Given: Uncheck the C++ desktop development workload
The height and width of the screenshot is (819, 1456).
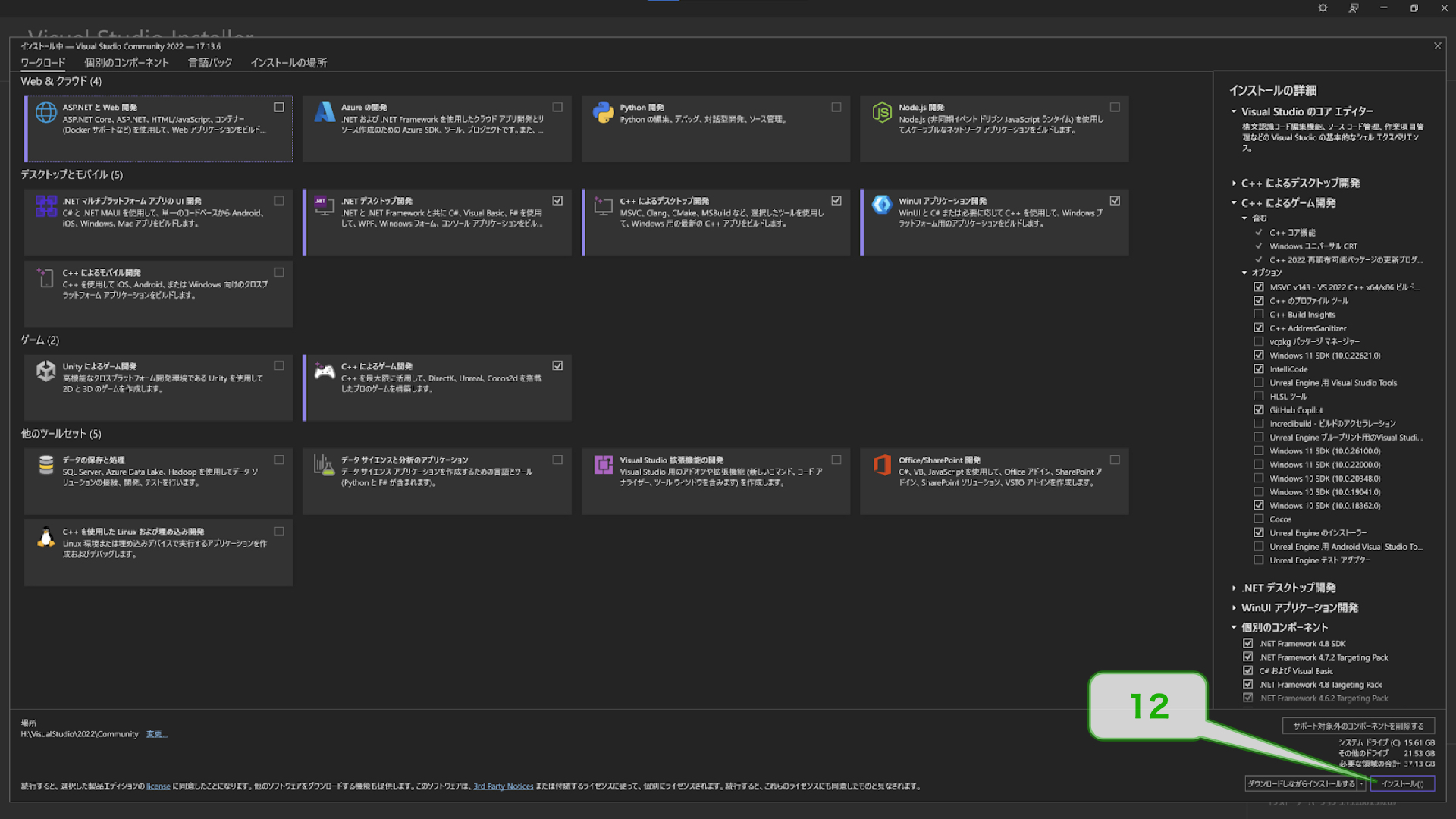Looking at the screenshot, I should coord(836,201).
